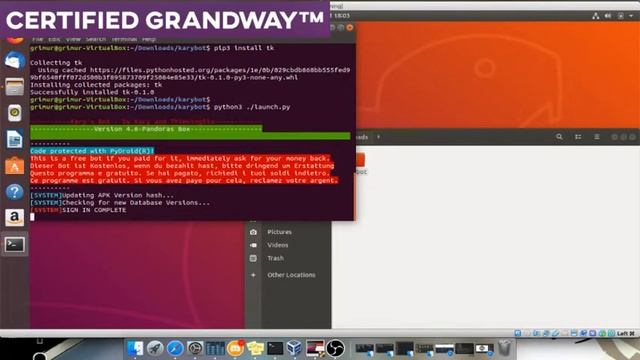Open Ubuntu Software from the dock
This screenshot has width=640, height=360.
coord(15,166)
